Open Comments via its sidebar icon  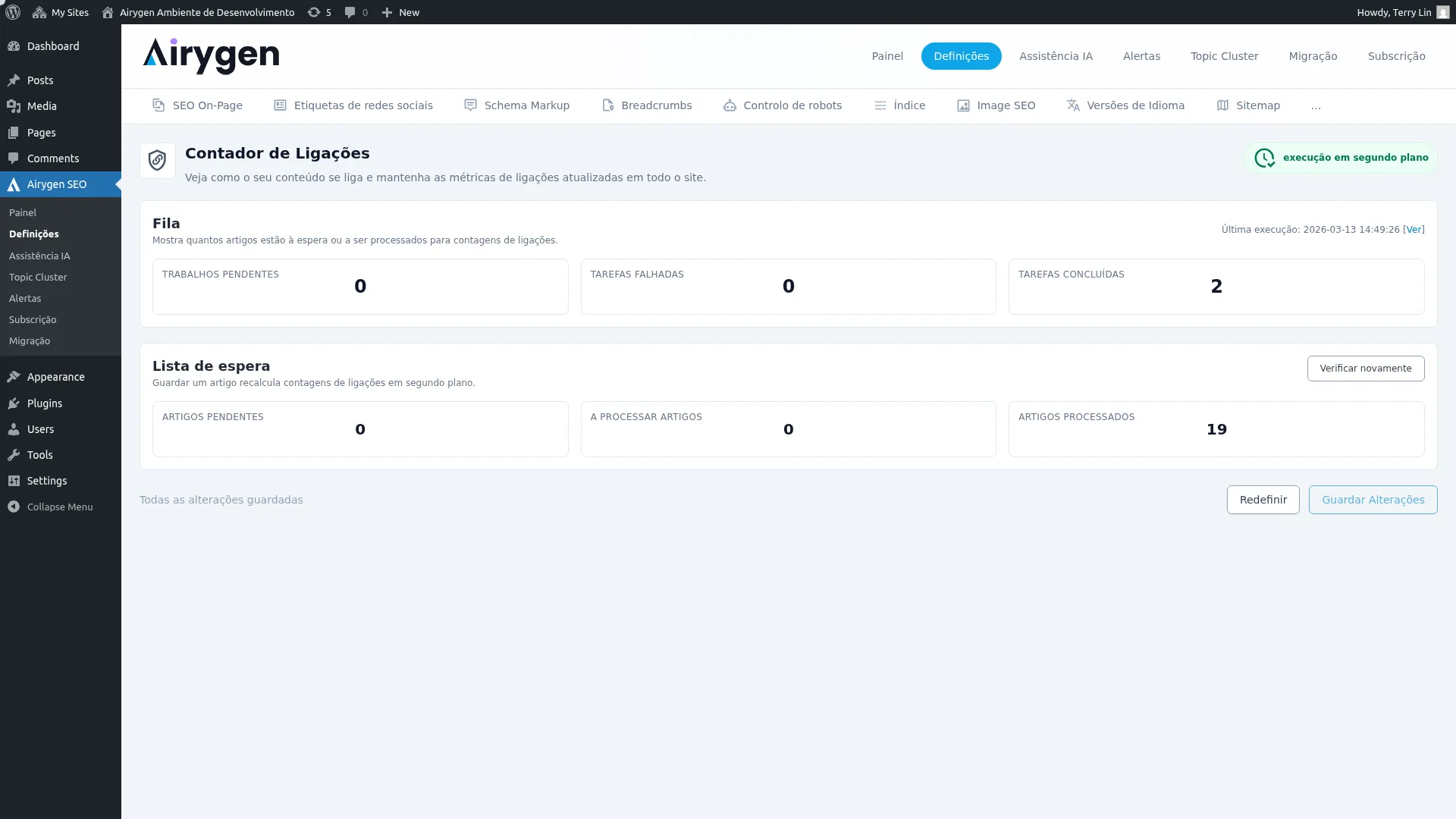[14, 158]
